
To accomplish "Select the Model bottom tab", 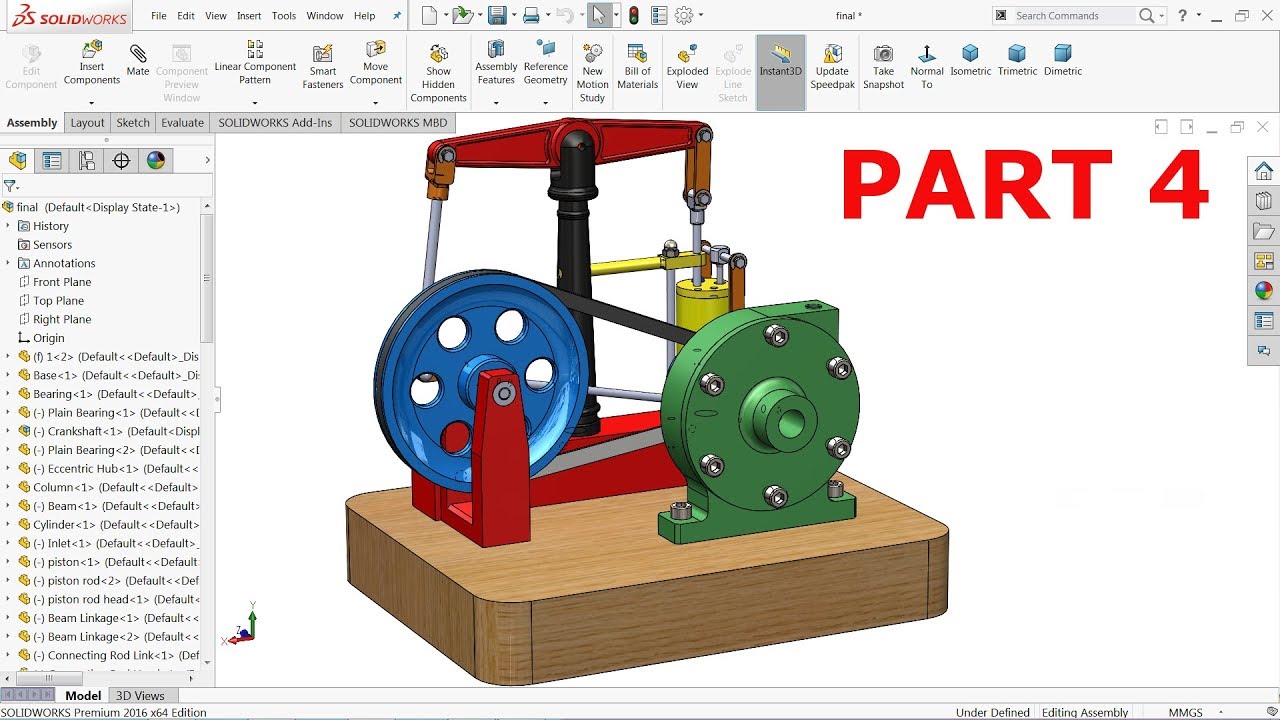I will click(x=83, y=696).
